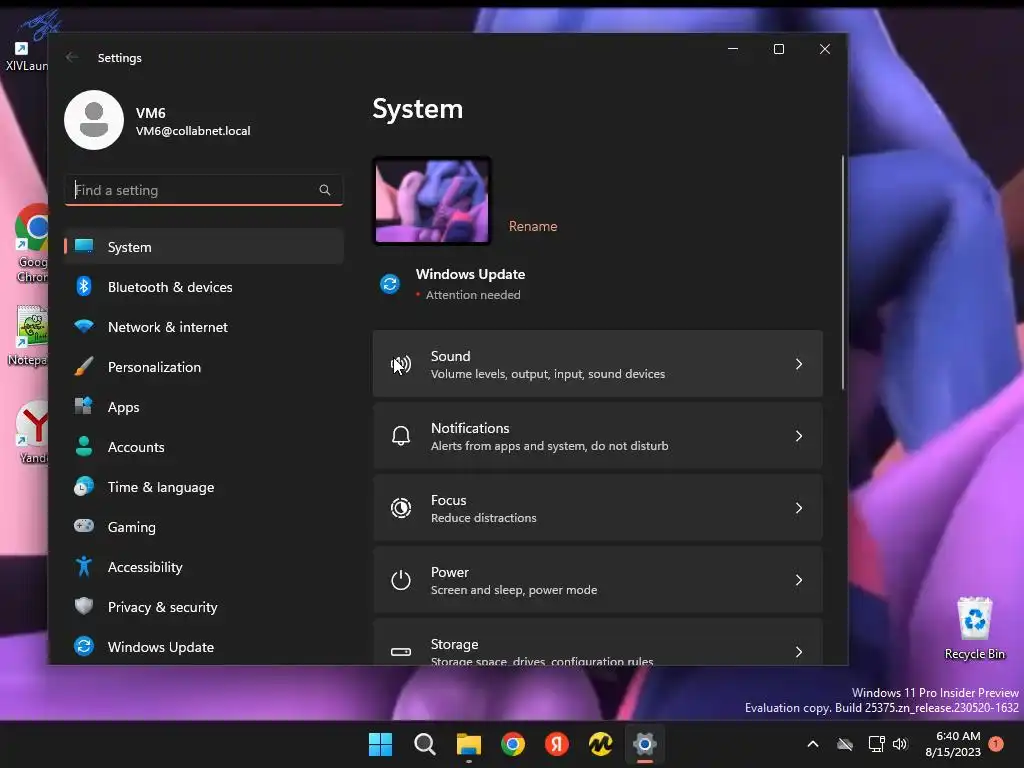Click the System monitor icon in sidebar
The image size is (1024, 768).
tap(84, 246)
